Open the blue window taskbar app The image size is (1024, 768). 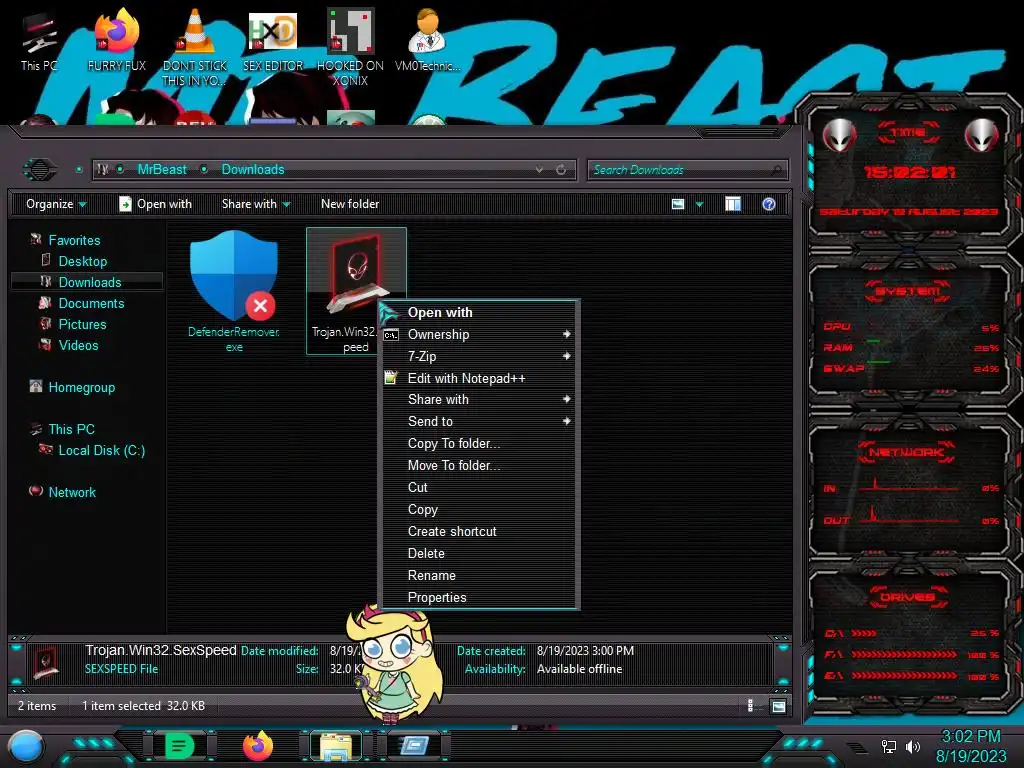(x=414, y=745)
